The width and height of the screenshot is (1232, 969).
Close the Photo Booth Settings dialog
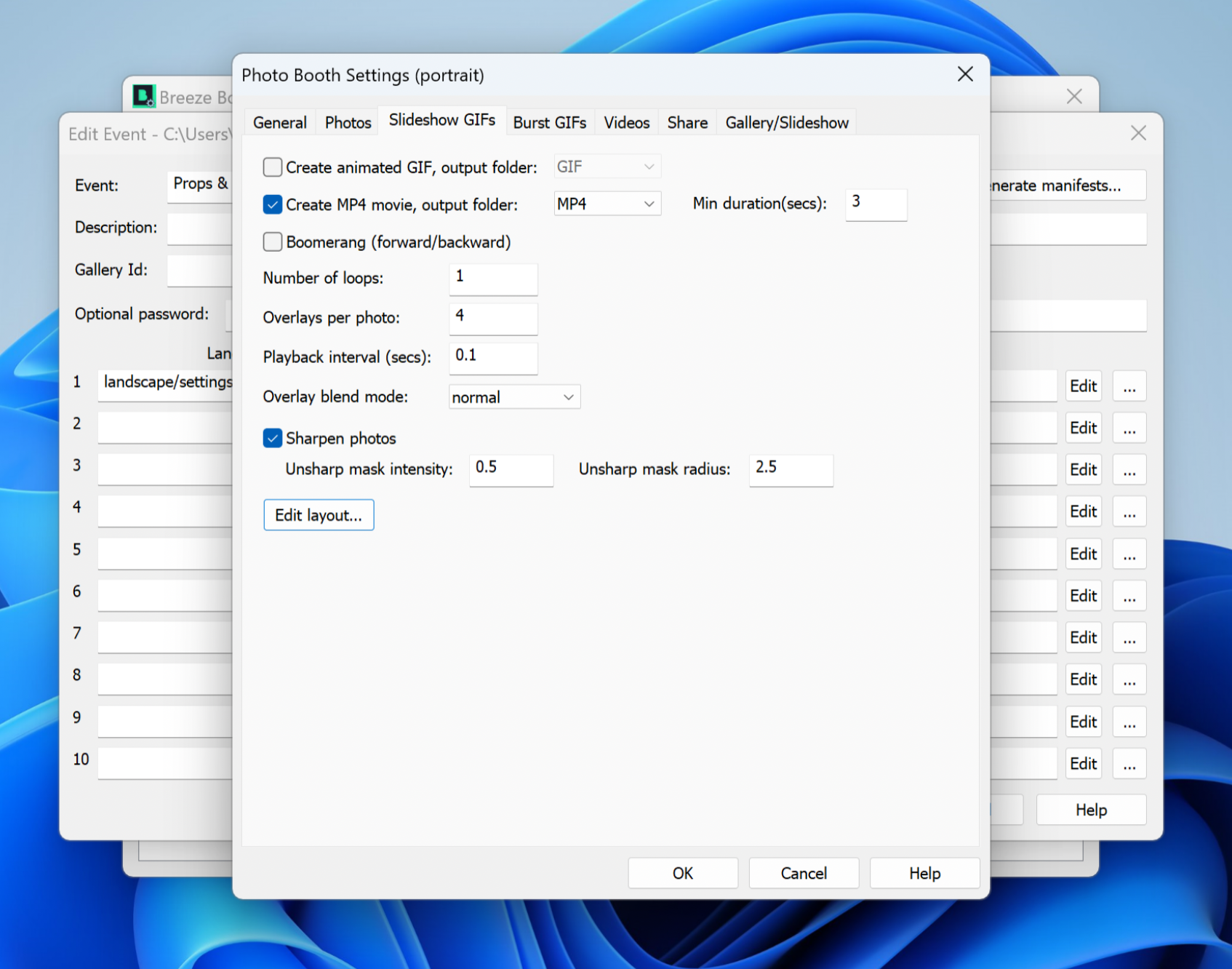click(x=964, y=74)
